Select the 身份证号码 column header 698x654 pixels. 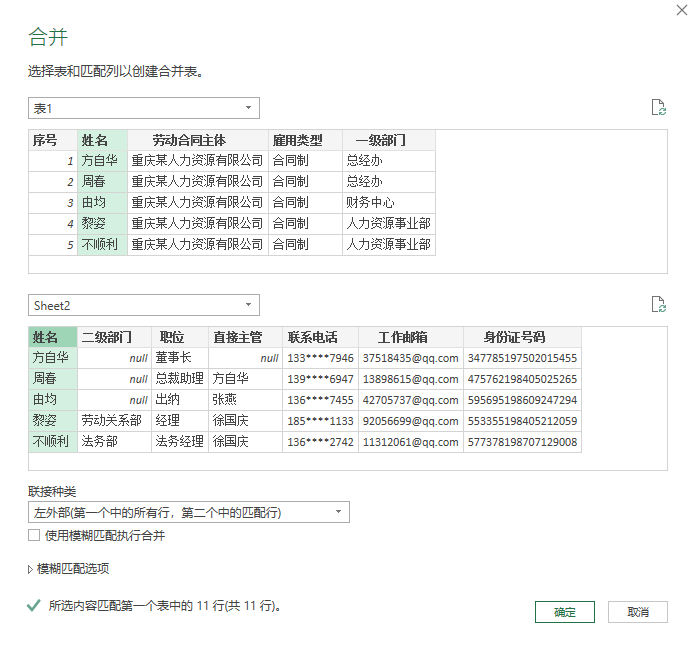pyautogui.click(x=522, y=337)
